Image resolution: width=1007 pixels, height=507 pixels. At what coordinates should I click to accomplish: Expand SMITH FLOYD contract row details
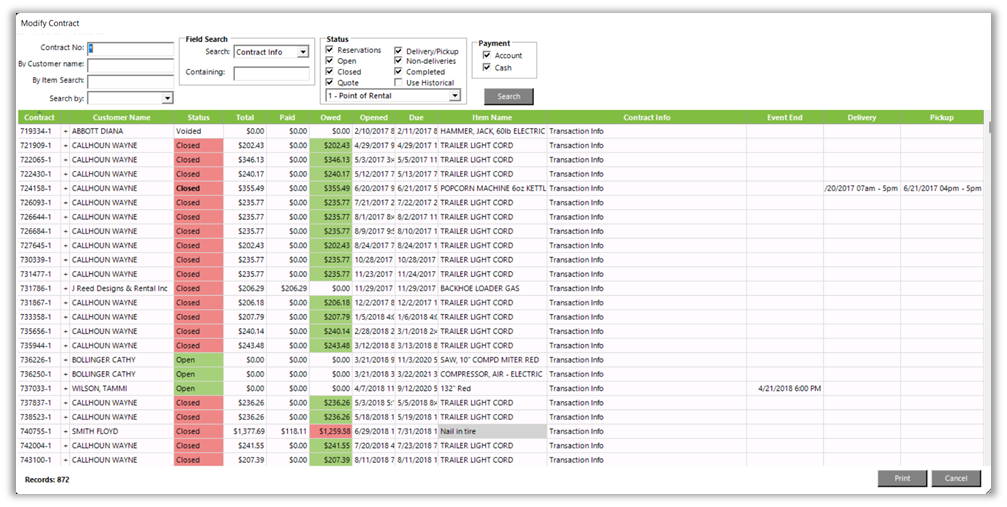click(x=66, y=432)
